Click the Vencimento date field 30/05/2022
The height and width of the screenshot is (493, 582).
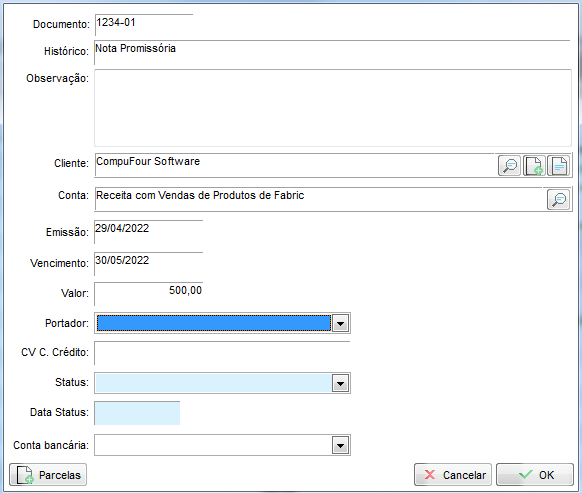[x=148, y=264]
